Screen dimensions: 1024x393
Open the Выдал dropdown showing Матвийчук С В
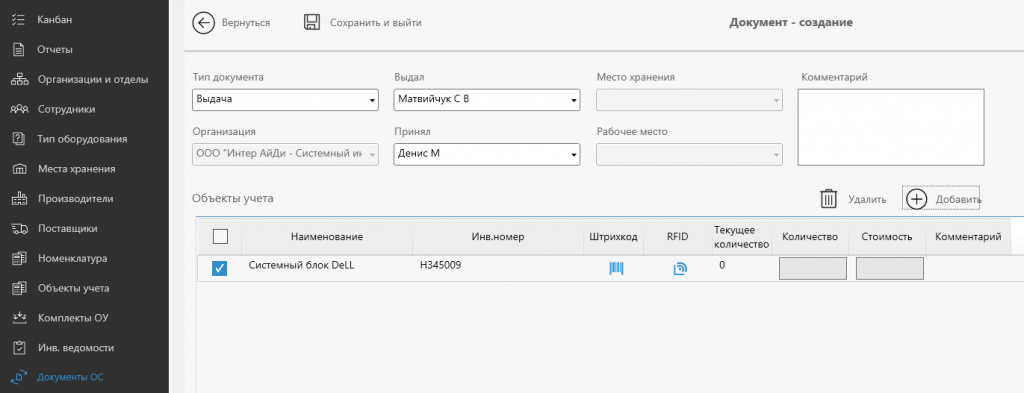[487, 100]
